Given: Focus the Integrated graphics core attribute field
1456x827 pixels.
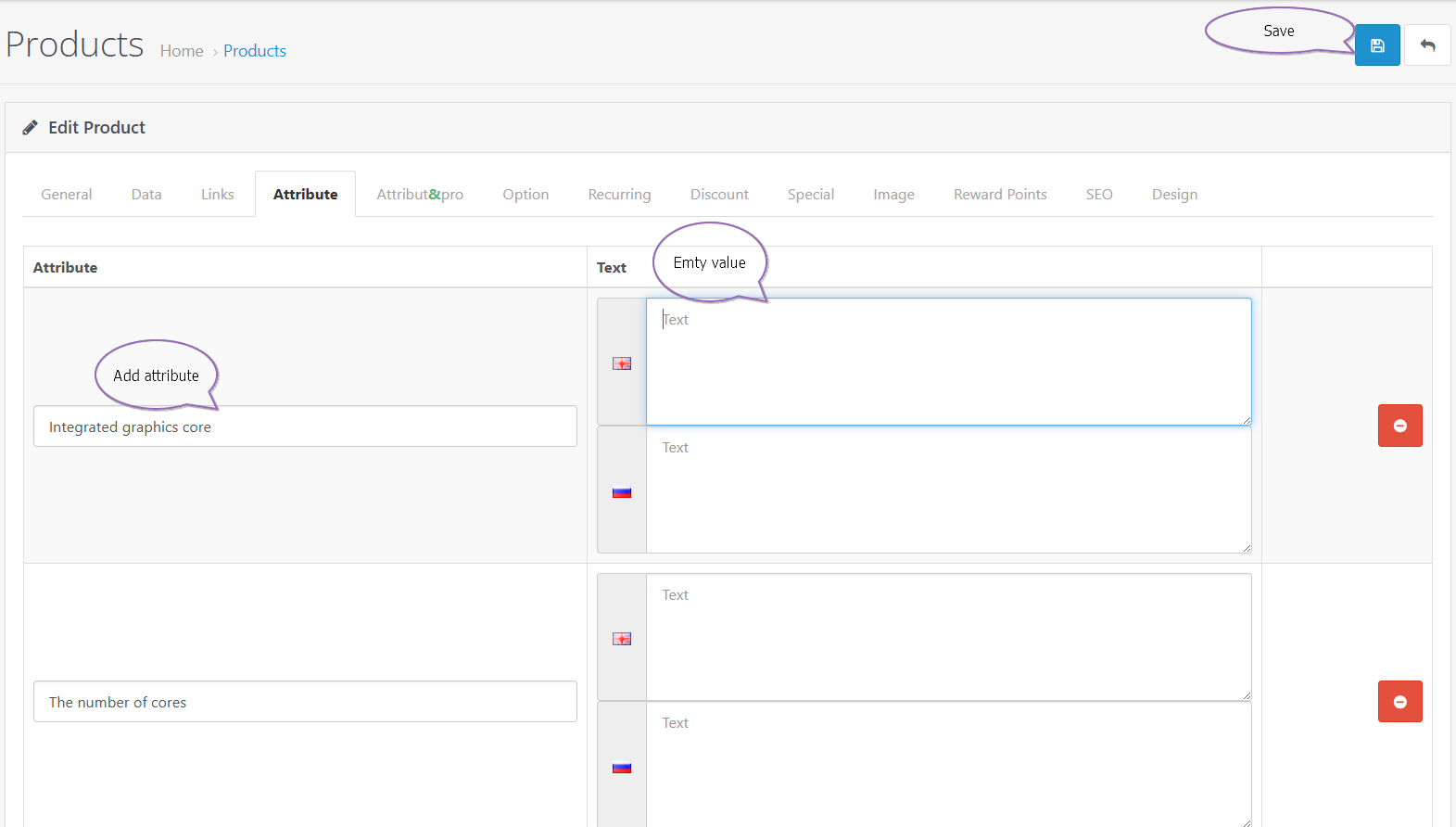Looking at the screenshot, I should pyautogui.click(x=305, y=426).
